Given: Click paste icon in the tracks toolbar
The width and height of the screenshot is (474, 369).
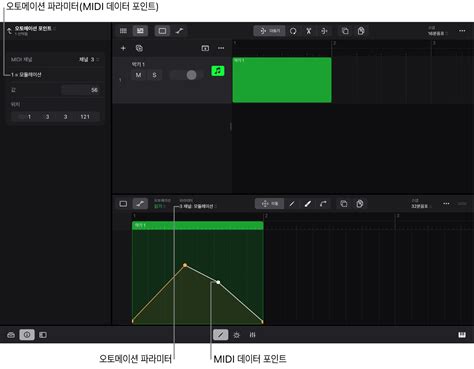Looking at the screenshot, I should click(361, 31).
